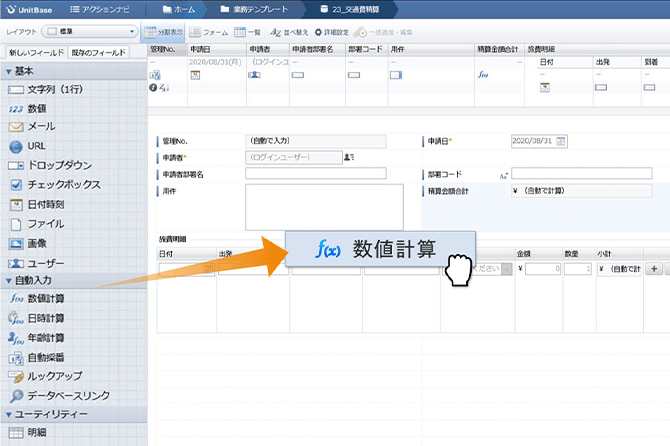Switch to フォーム view
Image resolution: width=670 pixels, height=446 pixels.
pos(209,32)
